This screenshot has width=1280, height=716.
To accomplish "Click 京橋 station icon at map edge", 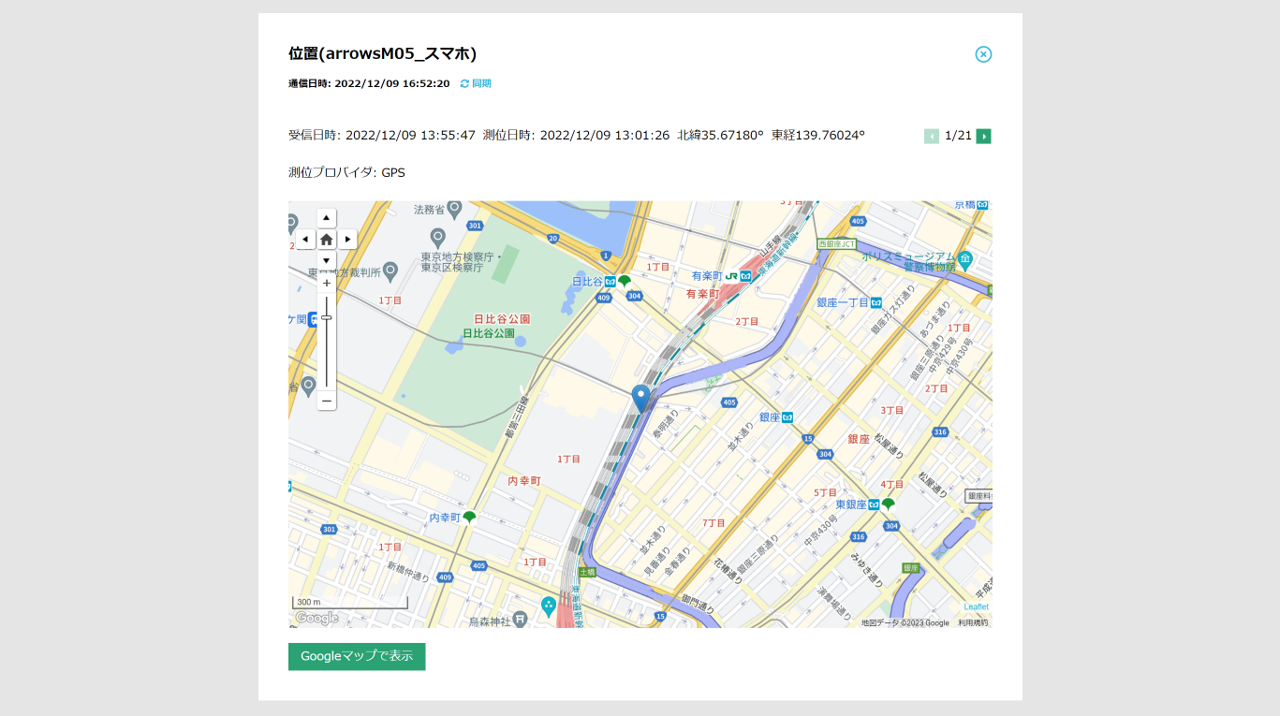I will (x=982, y=205).
